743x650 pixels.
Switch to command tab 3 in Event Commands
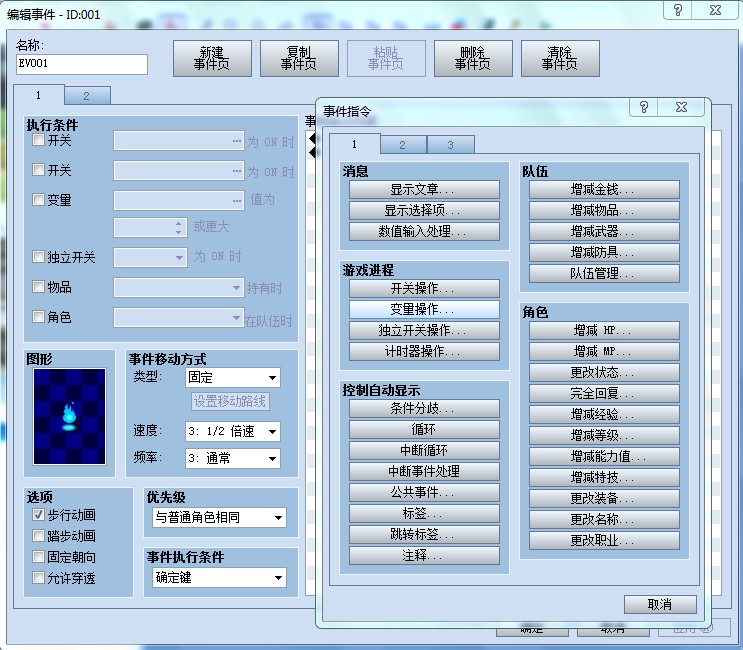click(x=451, y=145)
